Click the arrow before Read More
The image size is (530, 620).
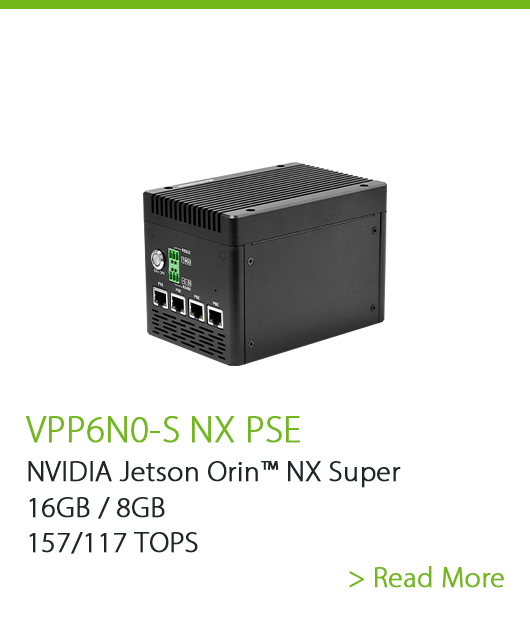(x=356, y=579)
